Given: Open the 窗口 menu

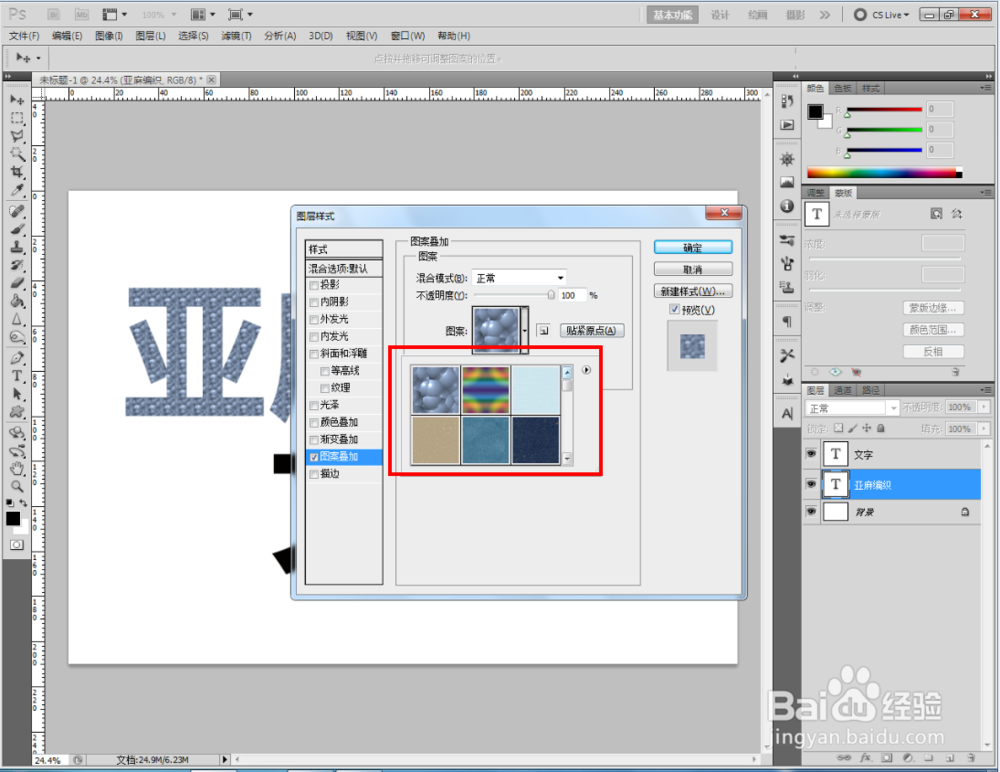Looking at the screenshot, I should tap(408, 36).
